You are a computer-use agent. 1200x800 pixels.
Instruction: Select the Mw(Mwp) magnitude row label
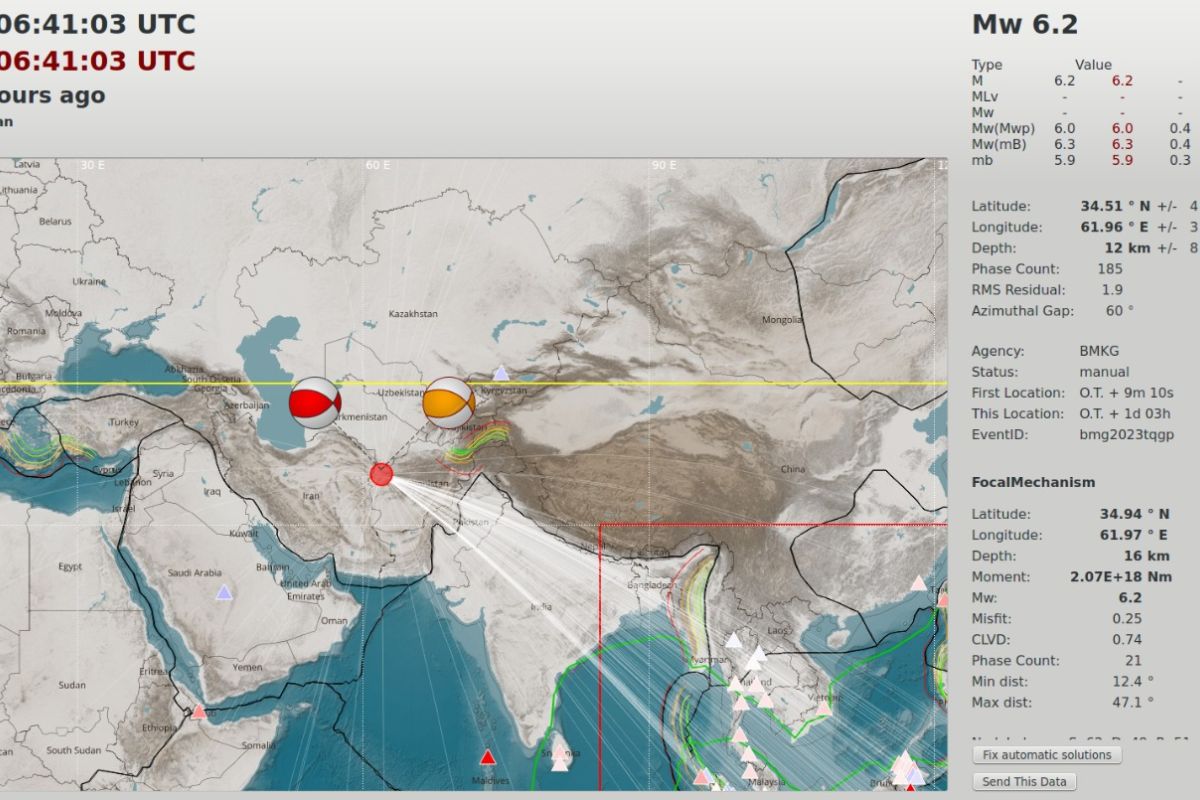[x=1002, y=128]
